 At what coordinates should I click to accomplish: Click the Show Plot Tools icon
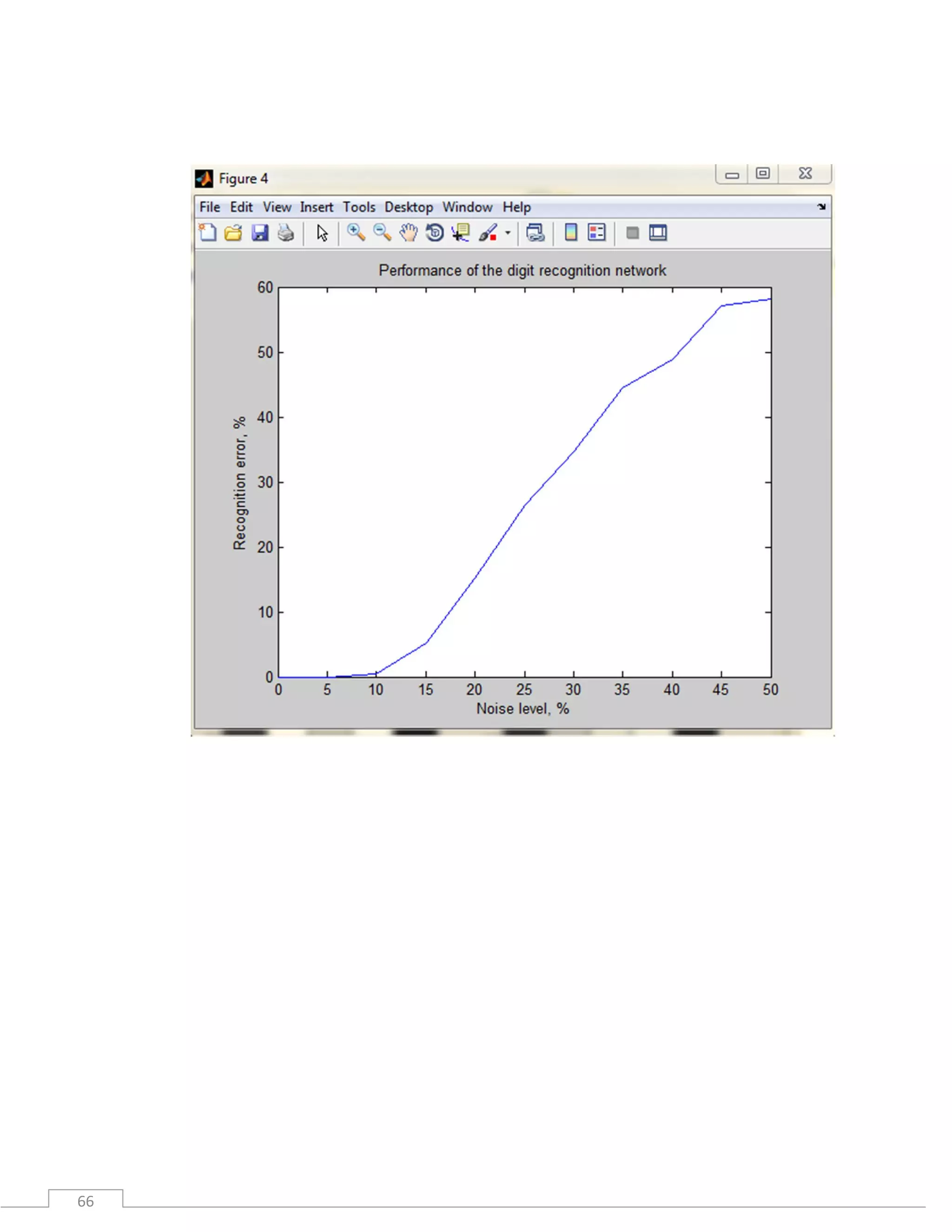[x=658, y=232]
